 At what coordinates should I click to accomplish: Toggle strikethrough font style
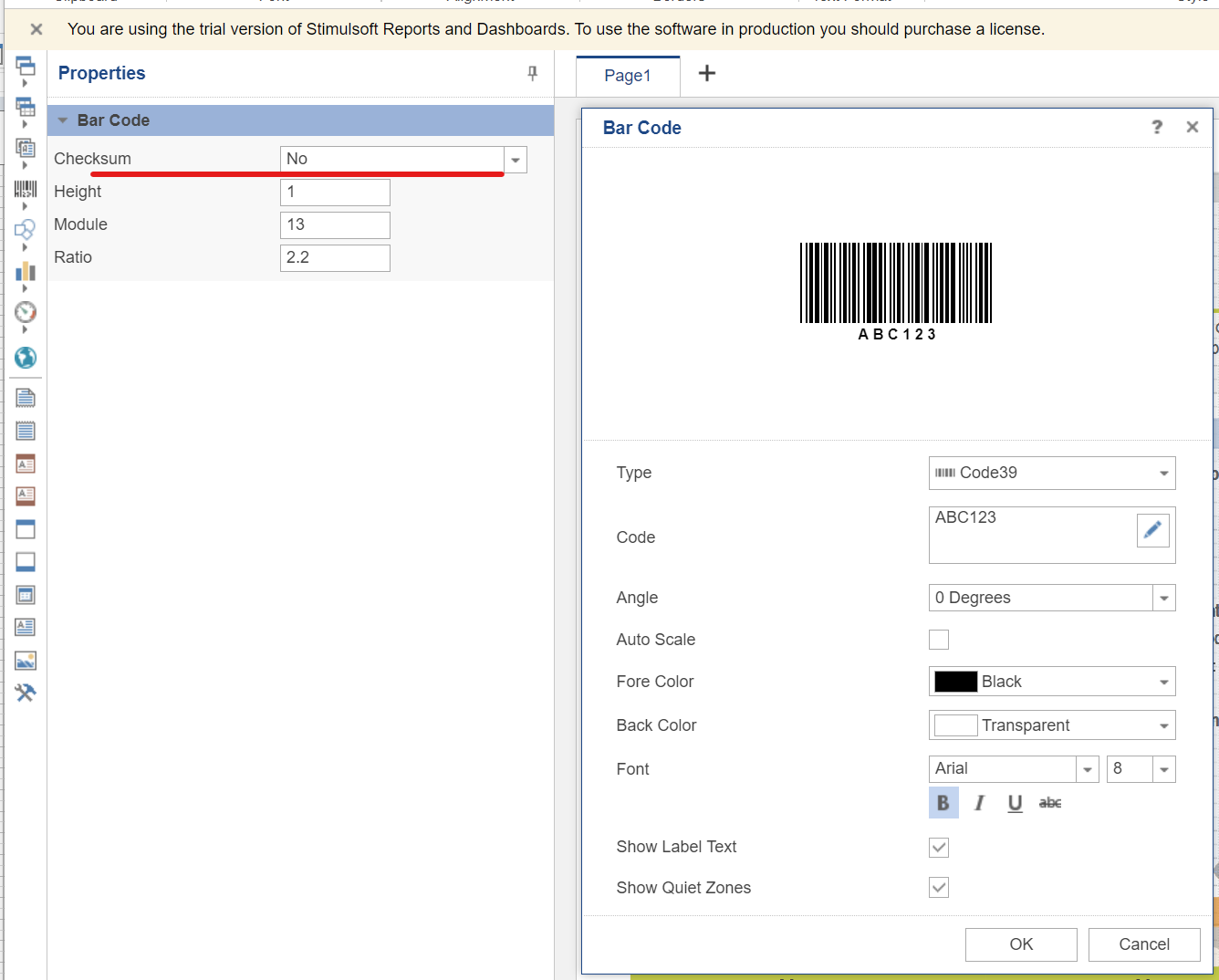tap(1050, 802)
